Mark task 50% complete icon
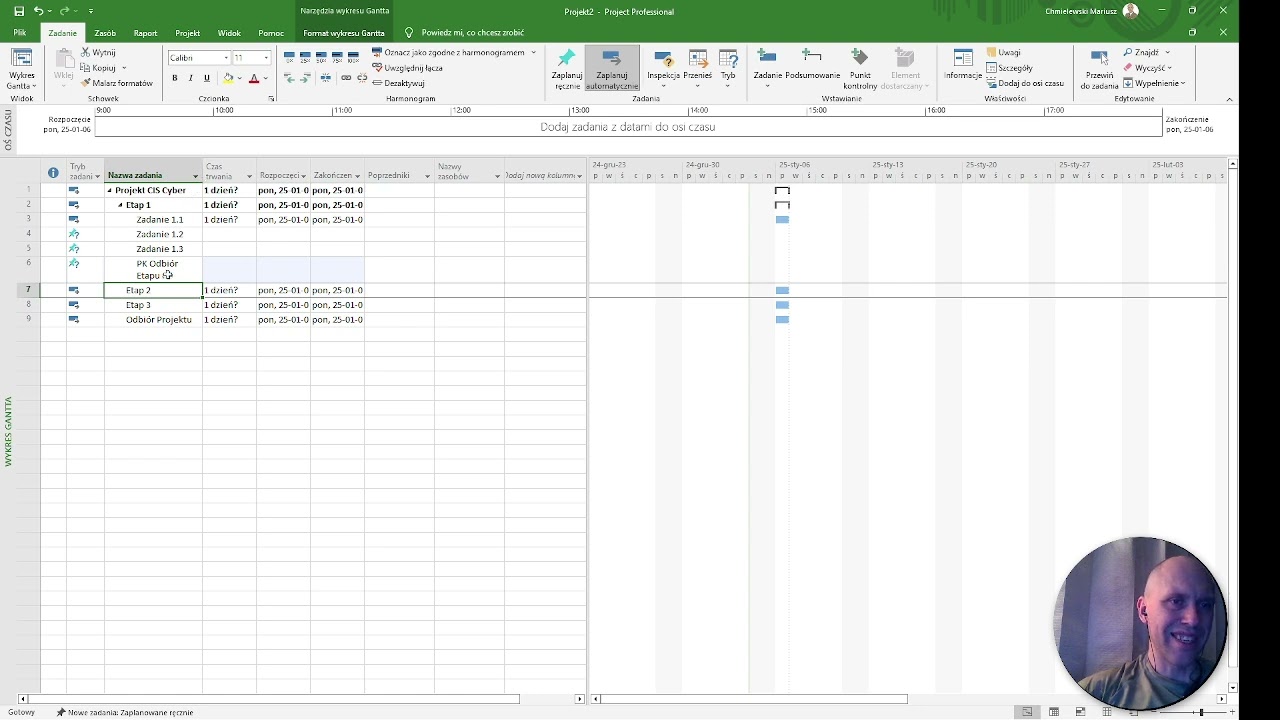 pyautogui.click(x=321, y=57)
